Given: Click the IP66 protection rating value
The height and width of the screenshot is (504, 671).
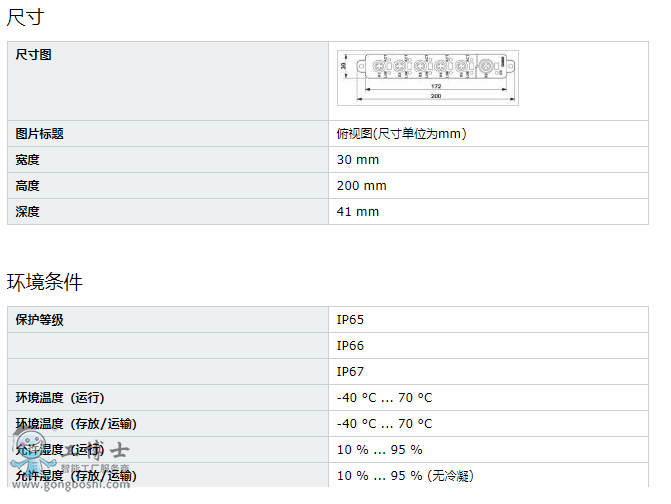Looking at the screenshot, I should [x=350, y=346].
